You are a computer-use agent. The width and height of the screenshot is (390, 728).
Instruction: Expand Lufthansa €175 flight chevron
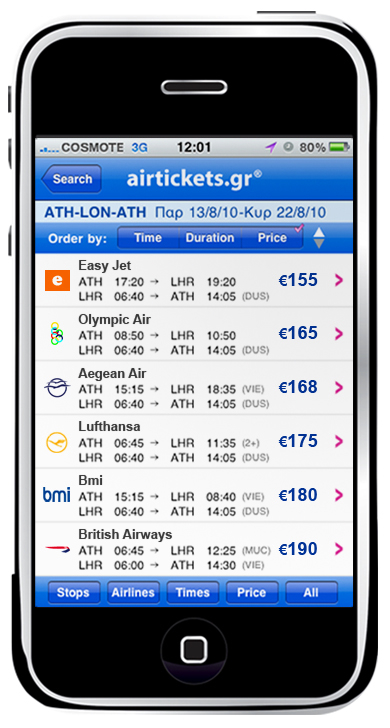click(x=339, y=441)
